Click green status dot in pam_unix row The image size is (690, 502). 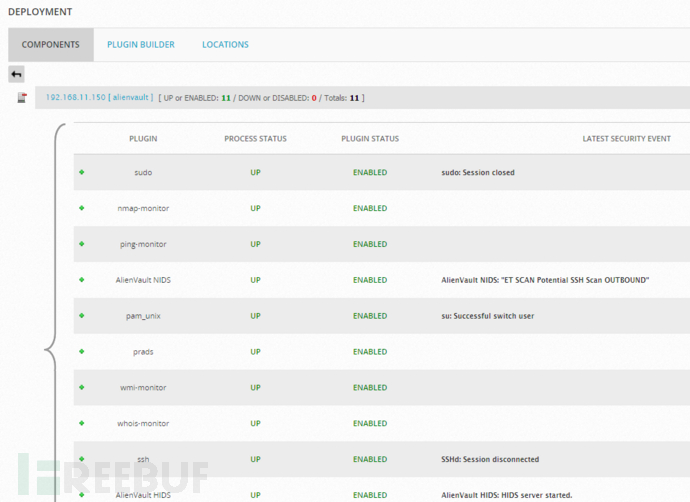[x=81, y=315]
